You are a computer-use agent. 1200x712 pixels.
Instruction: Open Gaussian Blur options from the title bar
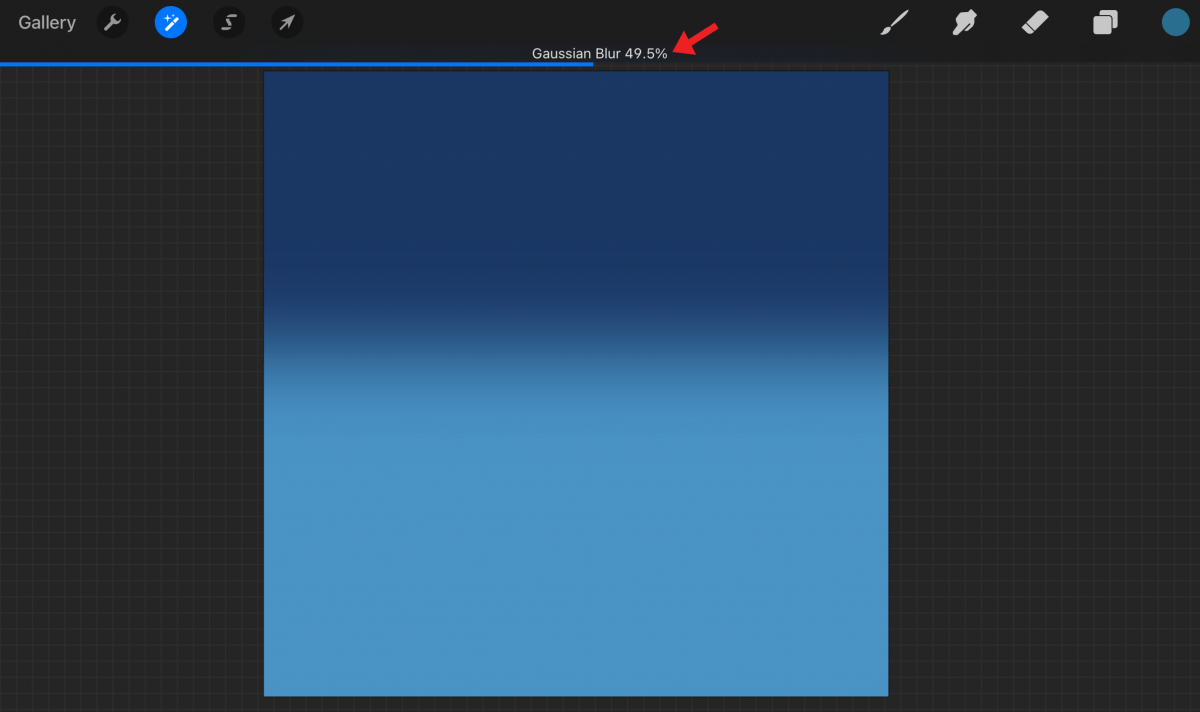[600, 53]
